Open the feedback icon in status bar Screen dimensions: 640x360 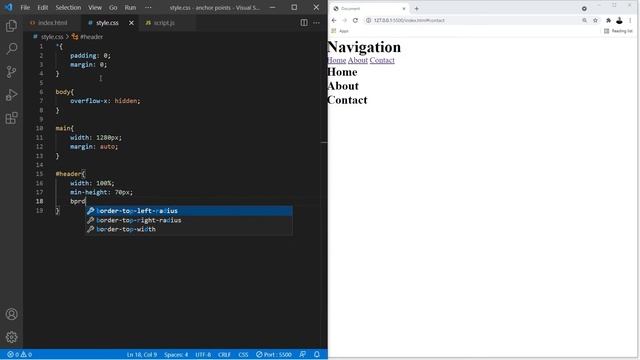click(x=302, y=354)
